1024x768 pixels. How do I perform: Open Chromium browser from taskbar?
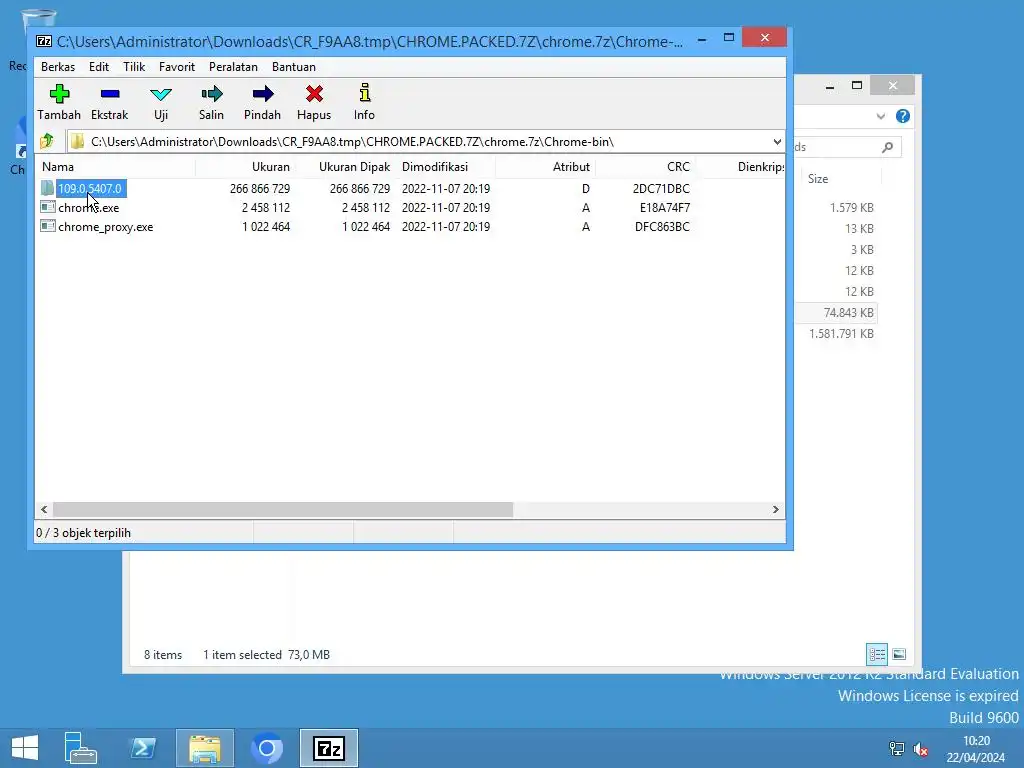[267, 748]
